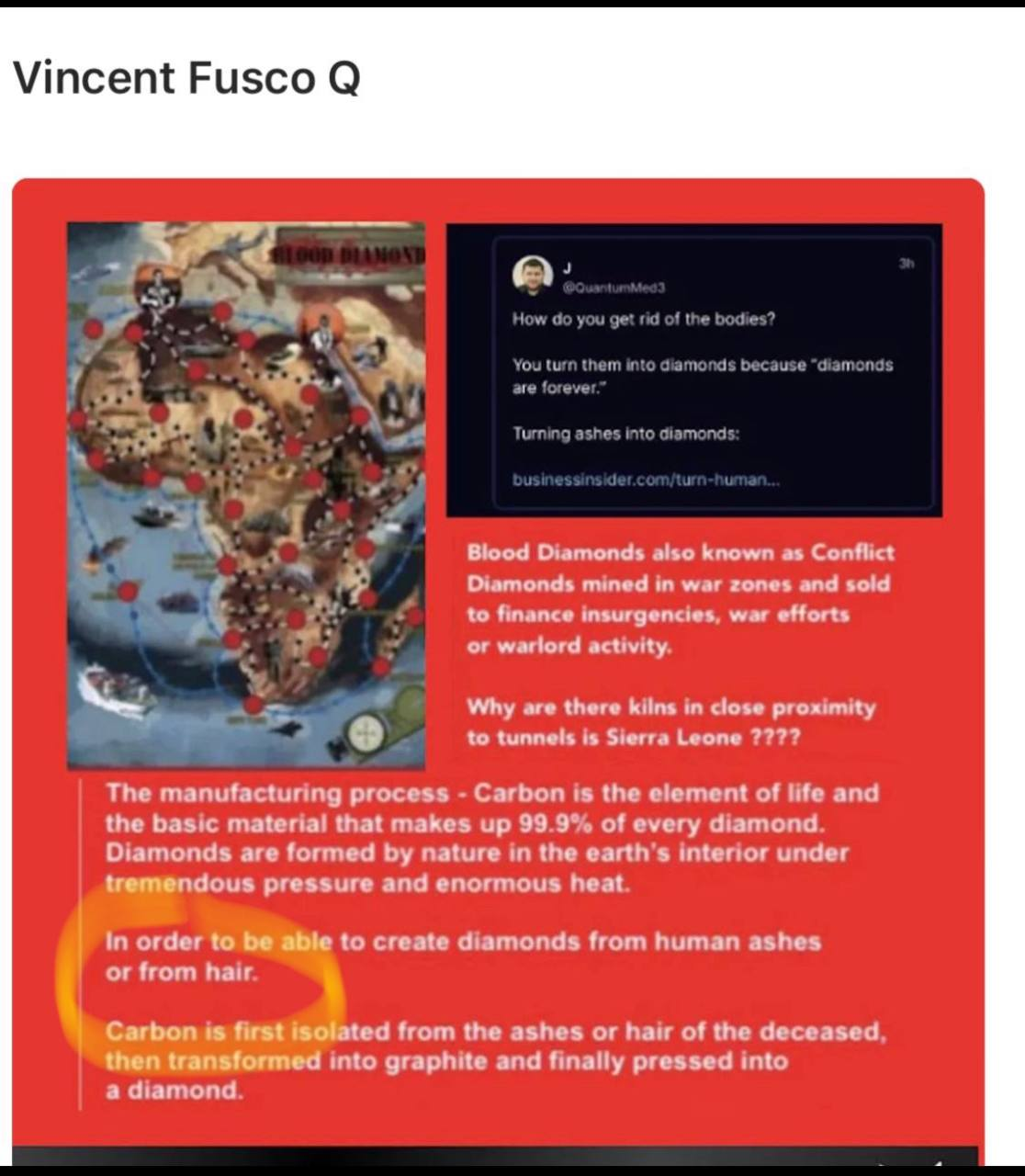This screenshot has width=1025, height=1176.
Task: Open the embedded dark tweet screenshot
Action: coord(694,370)
